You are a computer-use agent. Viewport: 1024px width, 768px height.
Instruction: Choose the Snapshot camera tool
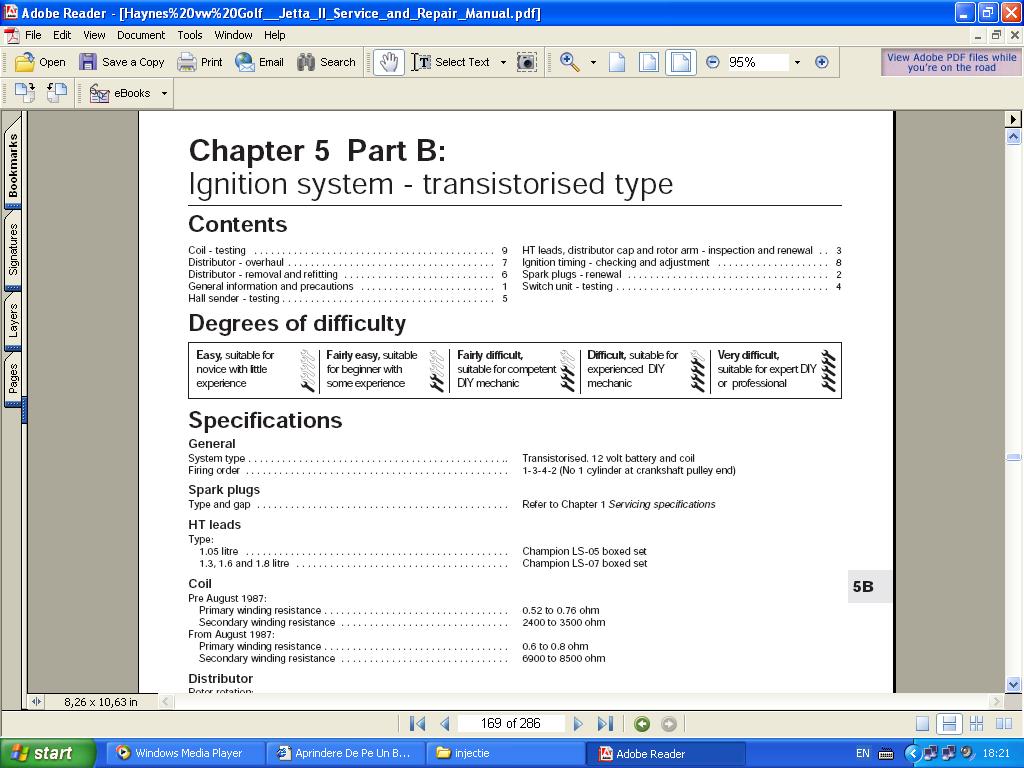(526, 62)
